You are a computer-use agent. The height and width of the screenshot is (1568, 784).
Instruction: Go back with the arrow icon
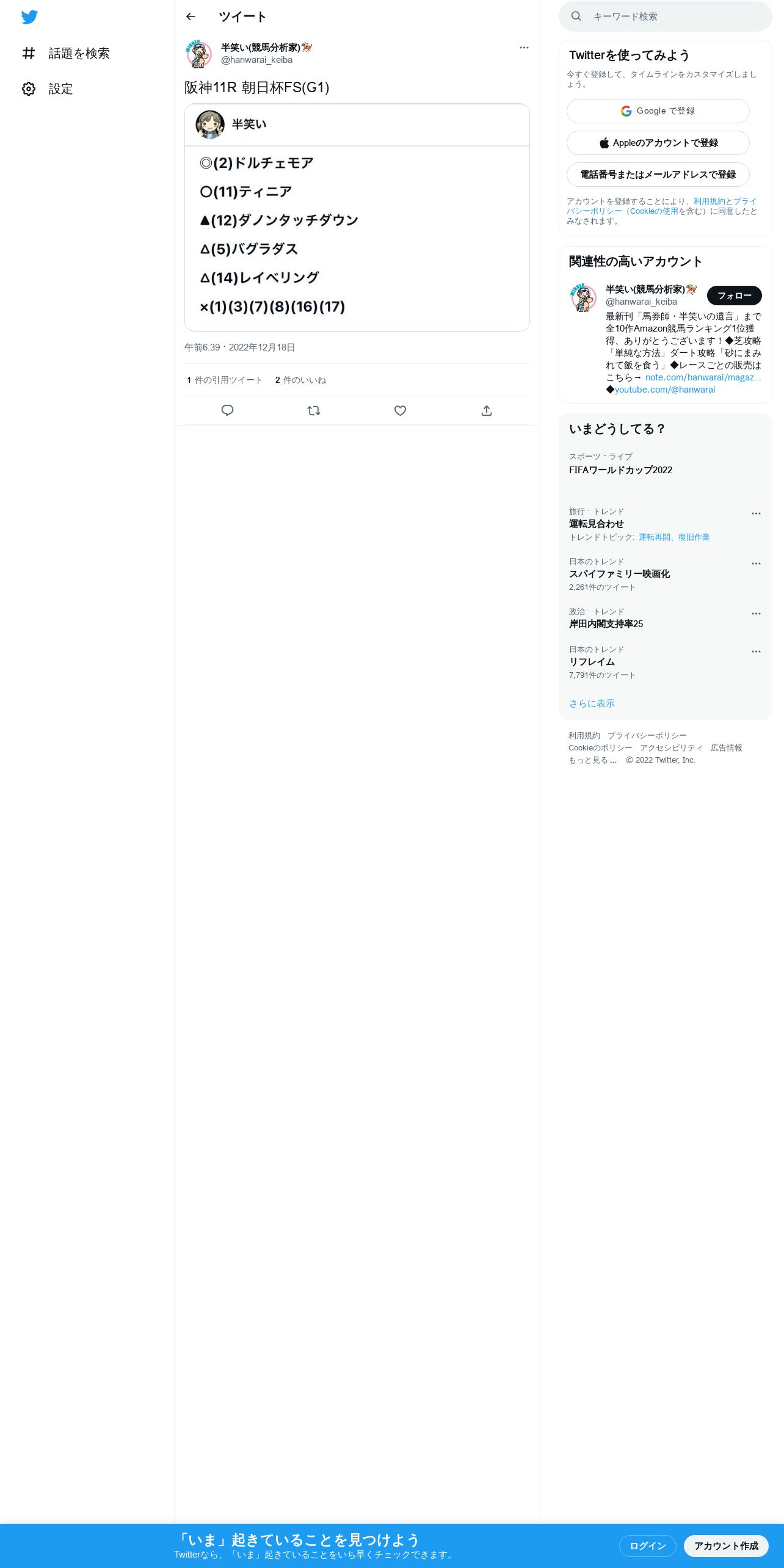tap(191, 16)
